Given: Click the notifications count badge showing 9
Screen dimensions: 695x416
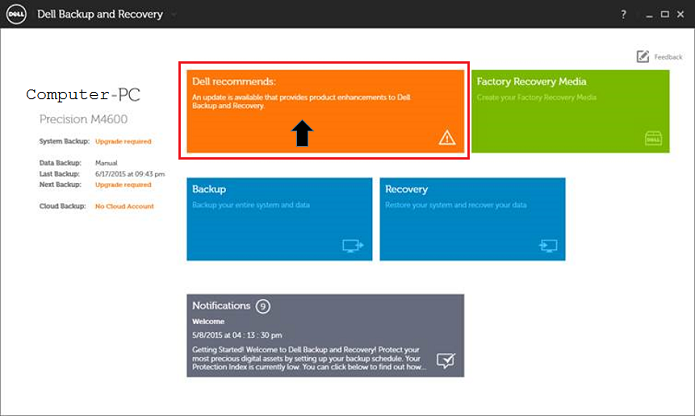Looking at the screenshot, I should (262, 306).
